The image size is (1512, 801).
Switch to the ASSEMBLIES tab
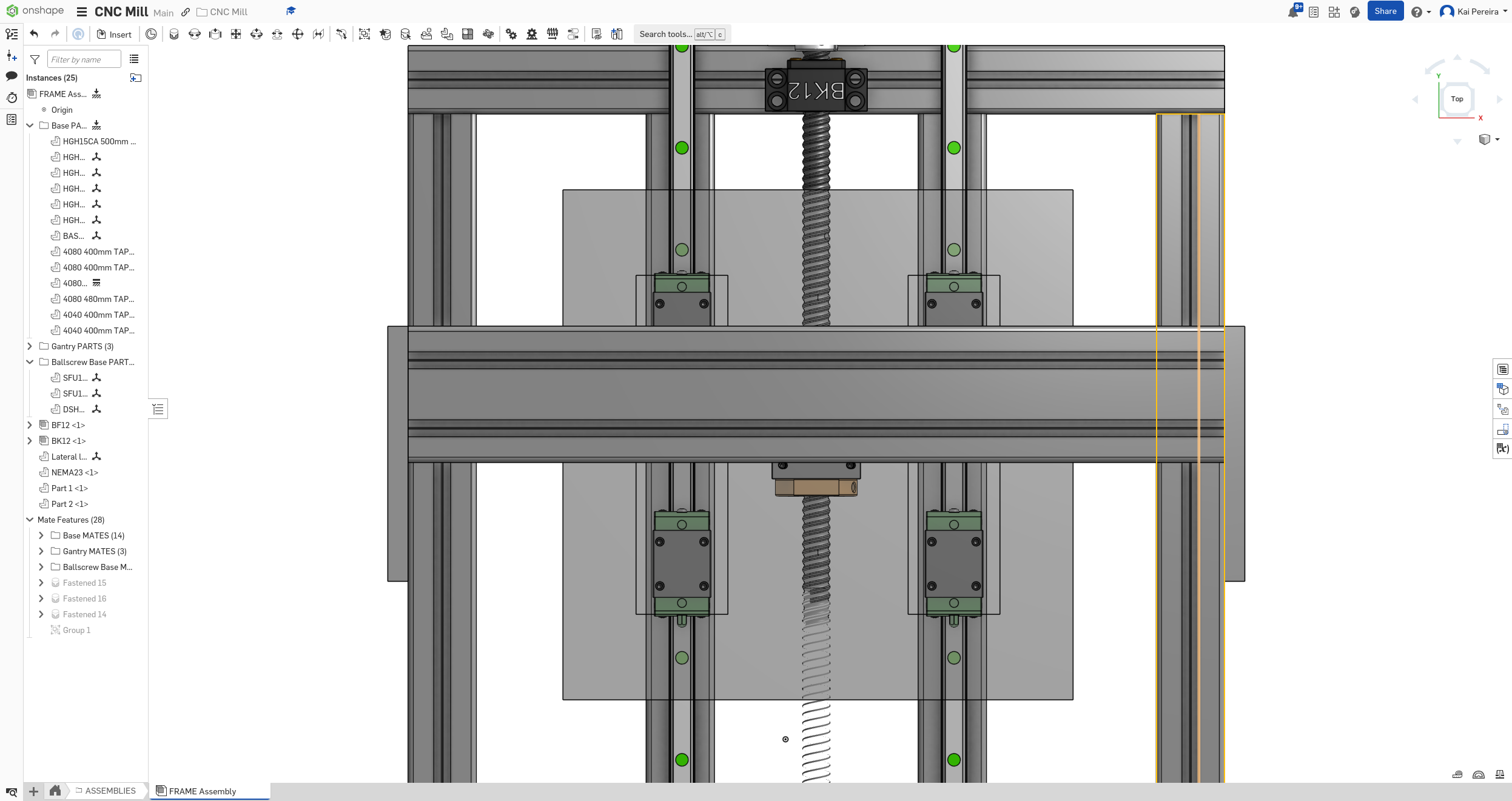point(109,791)
